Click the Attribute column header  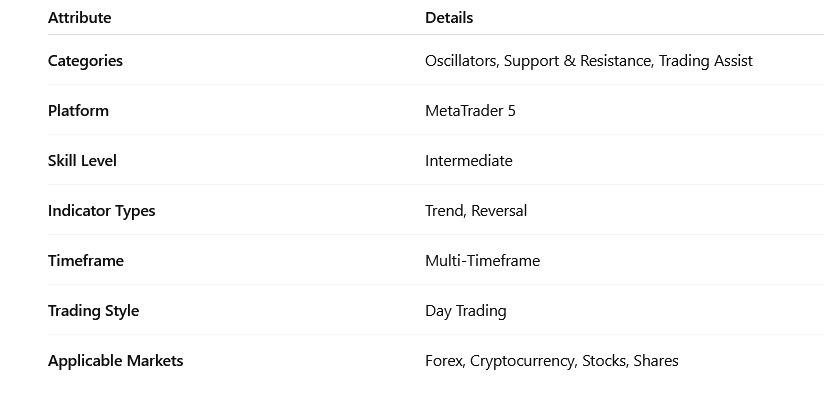80,18
